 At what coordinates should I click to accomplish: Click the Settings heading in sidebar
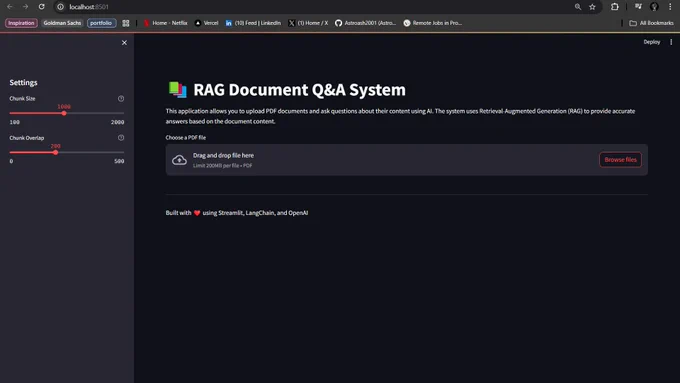(x=23, y=82)
